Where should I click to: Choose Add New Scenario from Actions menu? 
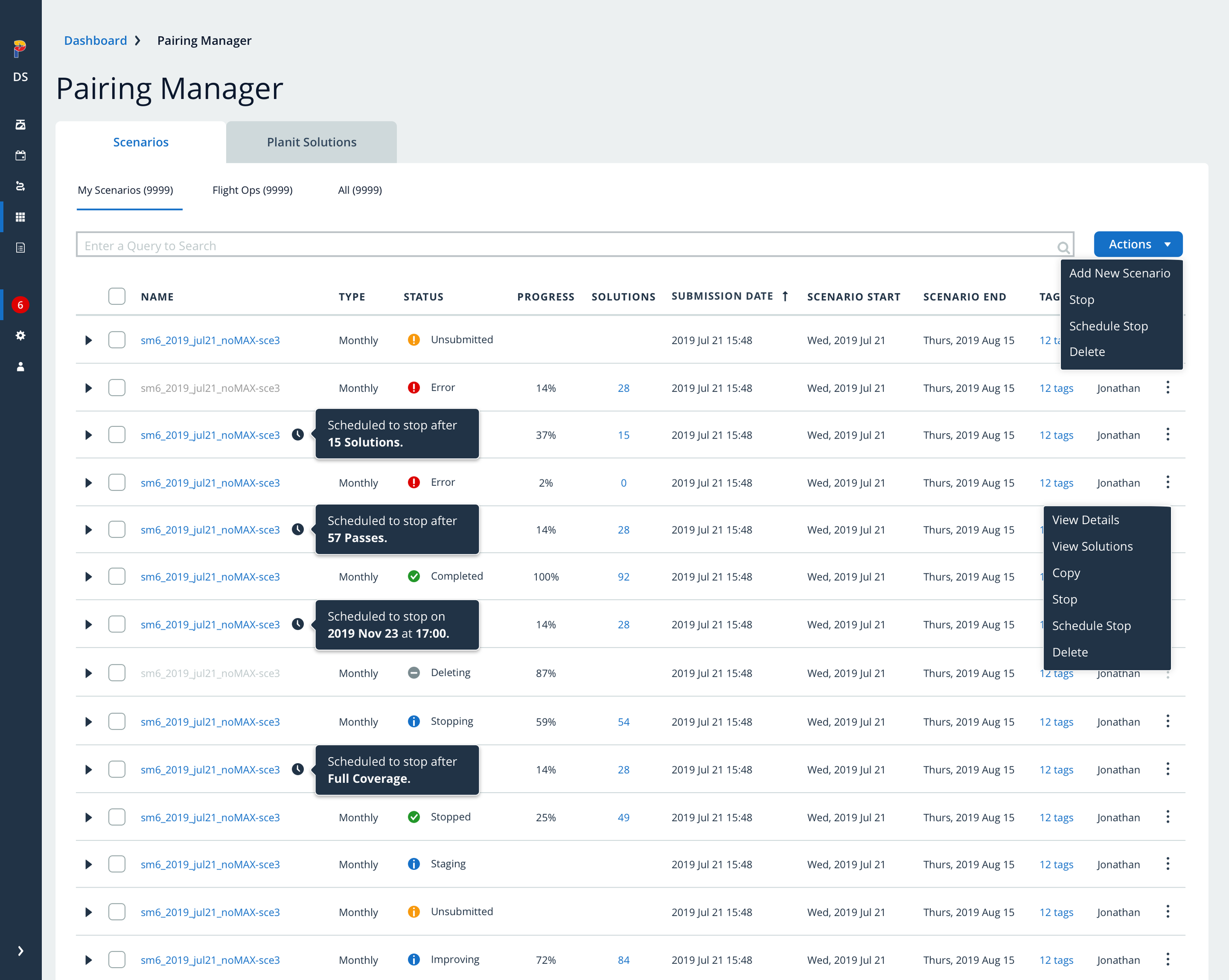[x=1119, y=273]
